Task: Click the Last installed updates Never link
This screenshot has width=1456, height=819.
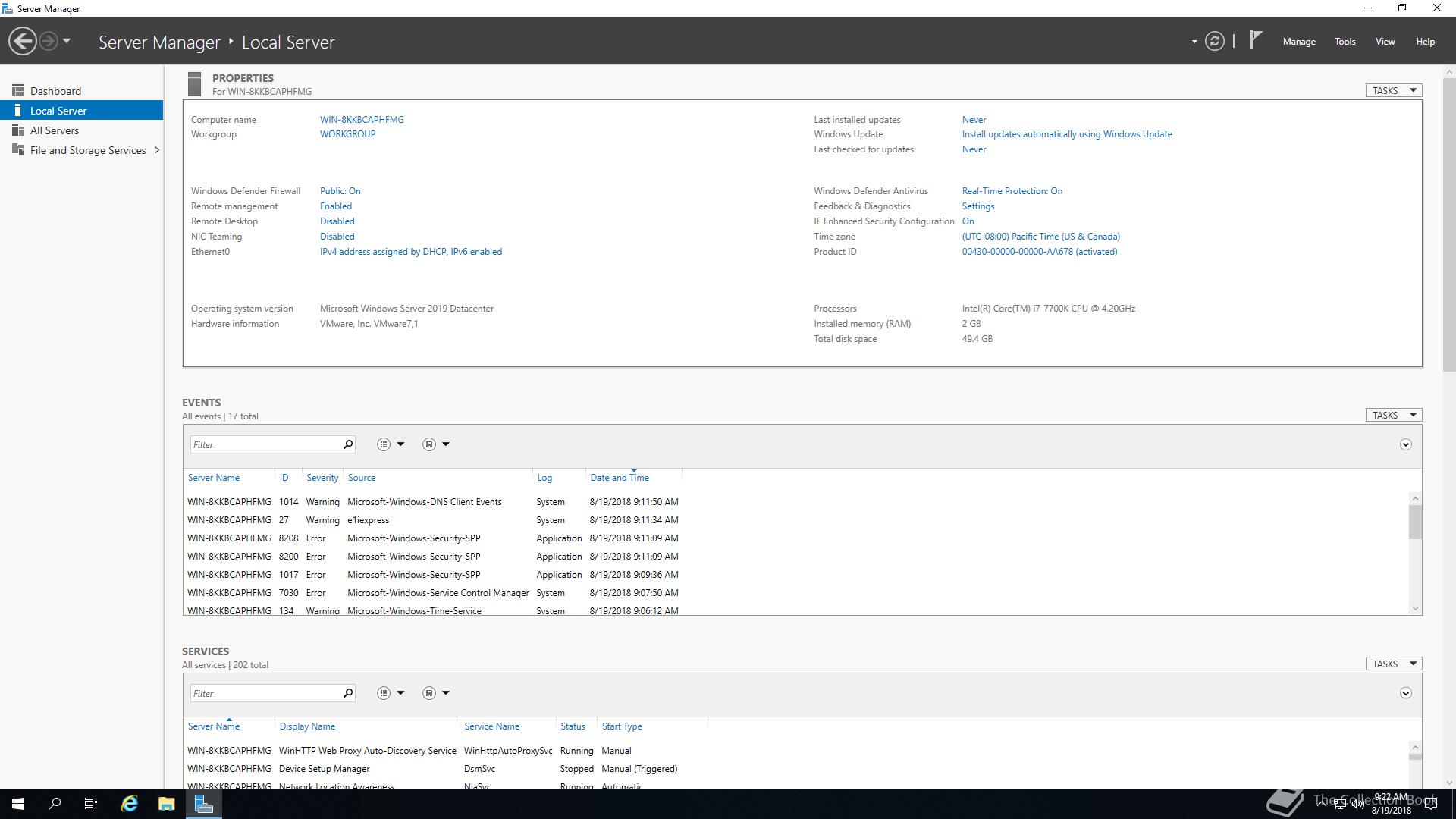Action: (x=974, y=120)
